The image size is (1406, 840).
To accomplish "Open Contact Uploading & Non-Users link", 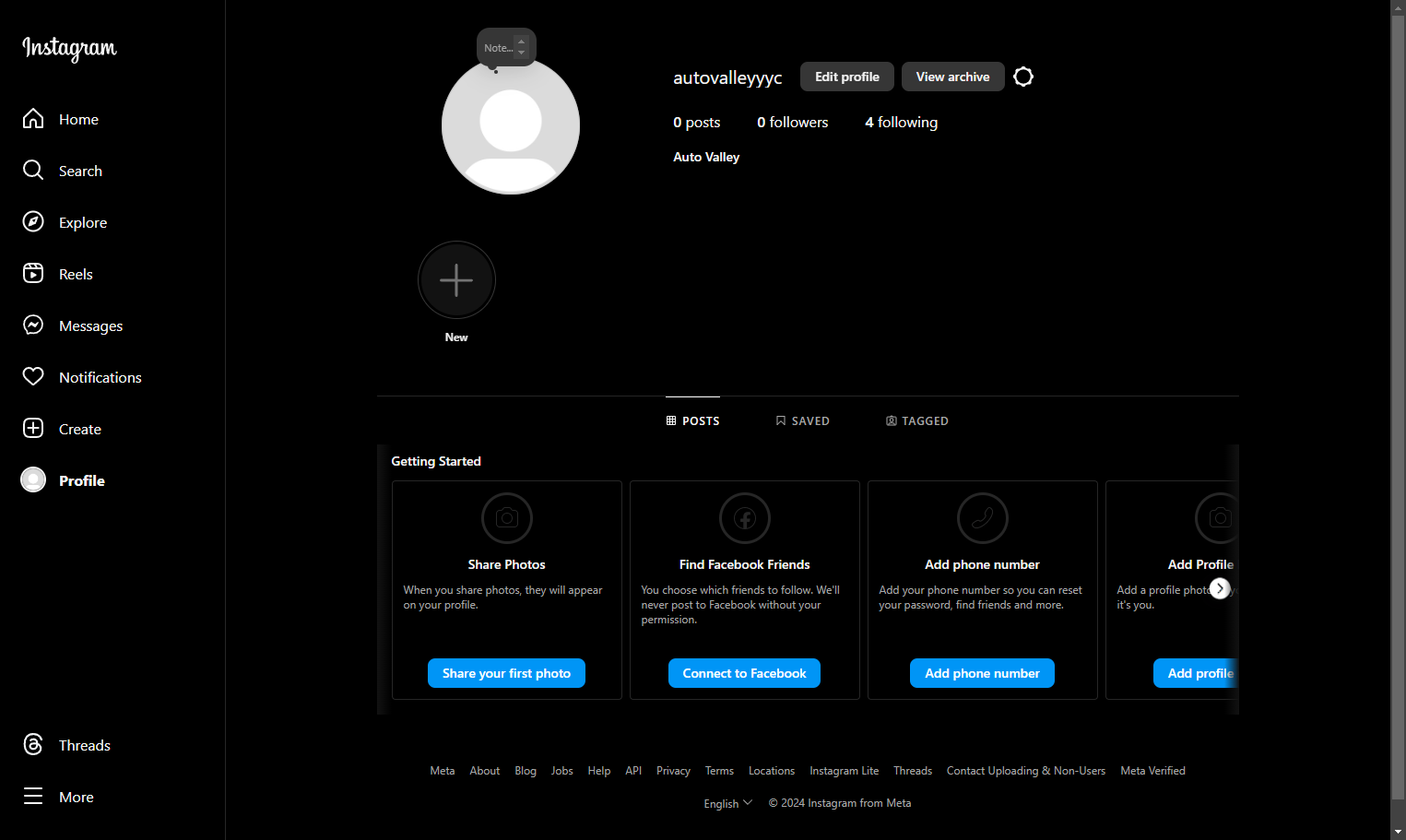I will pos(1026,771).
